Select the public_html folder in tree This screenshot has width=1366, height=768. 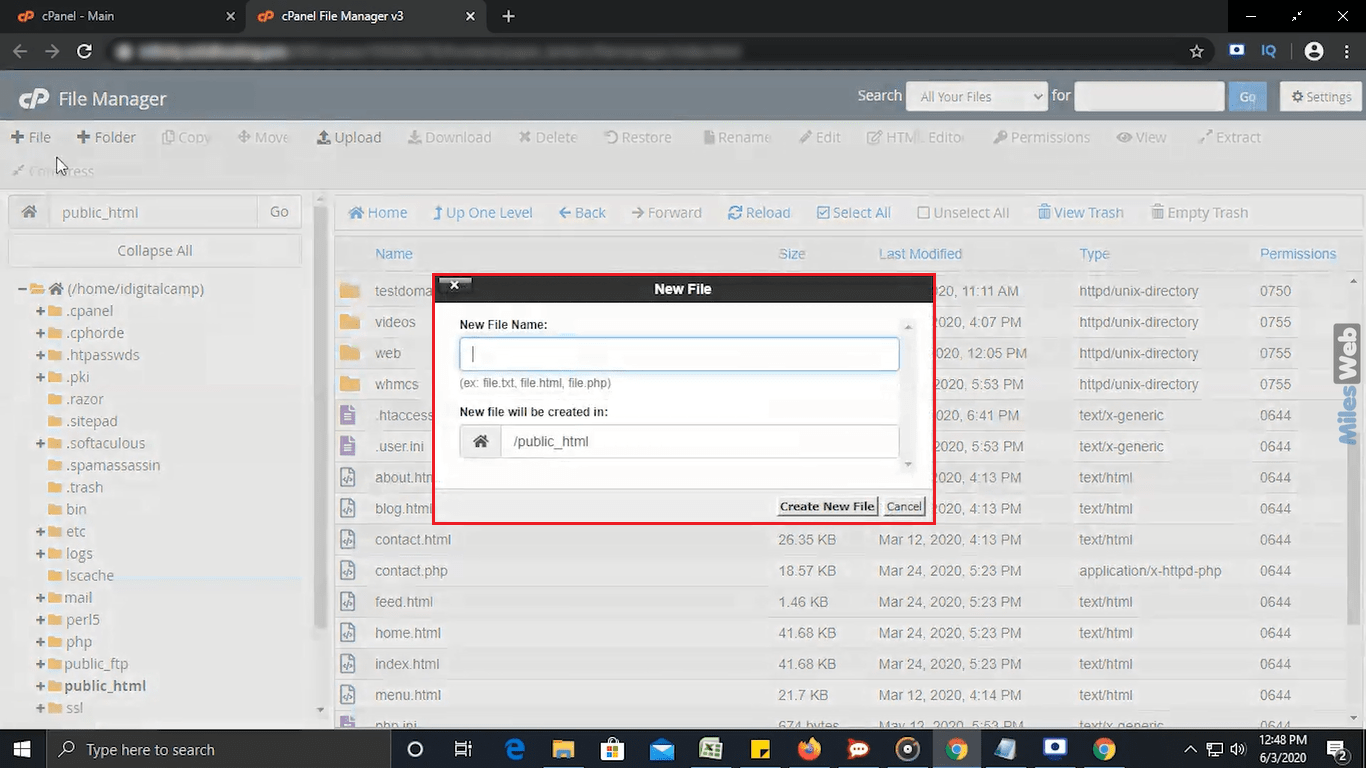click(x=105, y=685)
